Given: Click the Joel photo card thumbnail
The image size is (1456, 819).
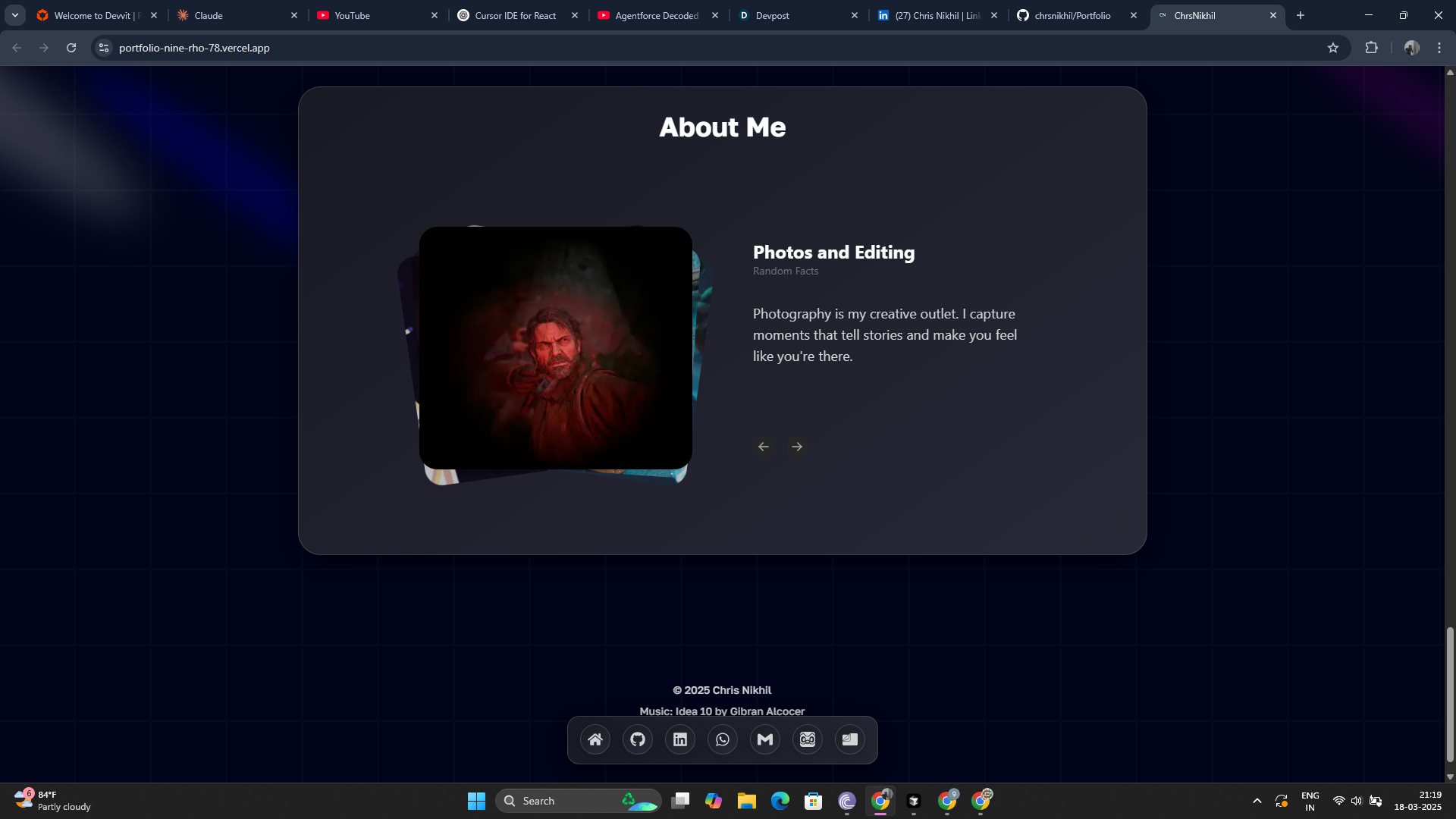Looking at the screenshot, I should click(x=555, y=347).
